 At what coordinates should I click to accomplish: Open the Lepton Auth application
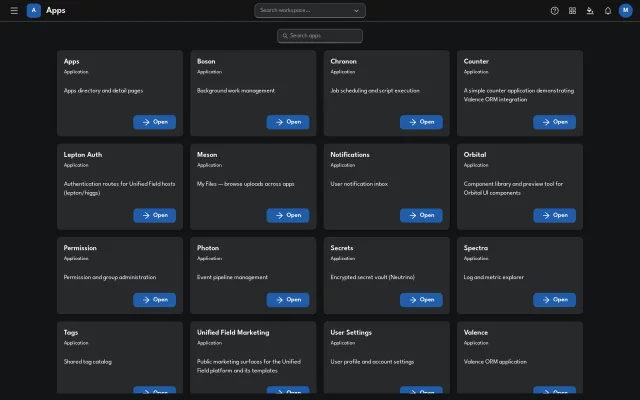pos(154,216)
